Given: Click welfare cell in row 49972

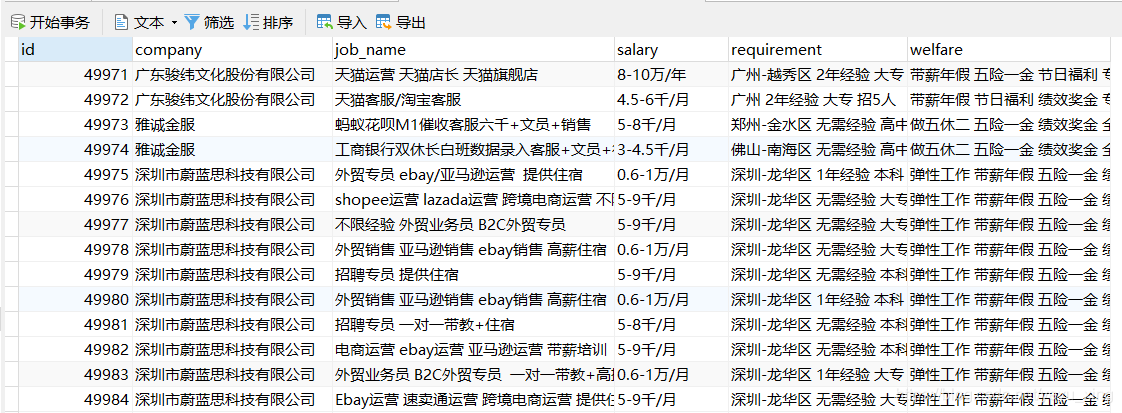Looking at the screenshot, I should [x=1009, y=99].
